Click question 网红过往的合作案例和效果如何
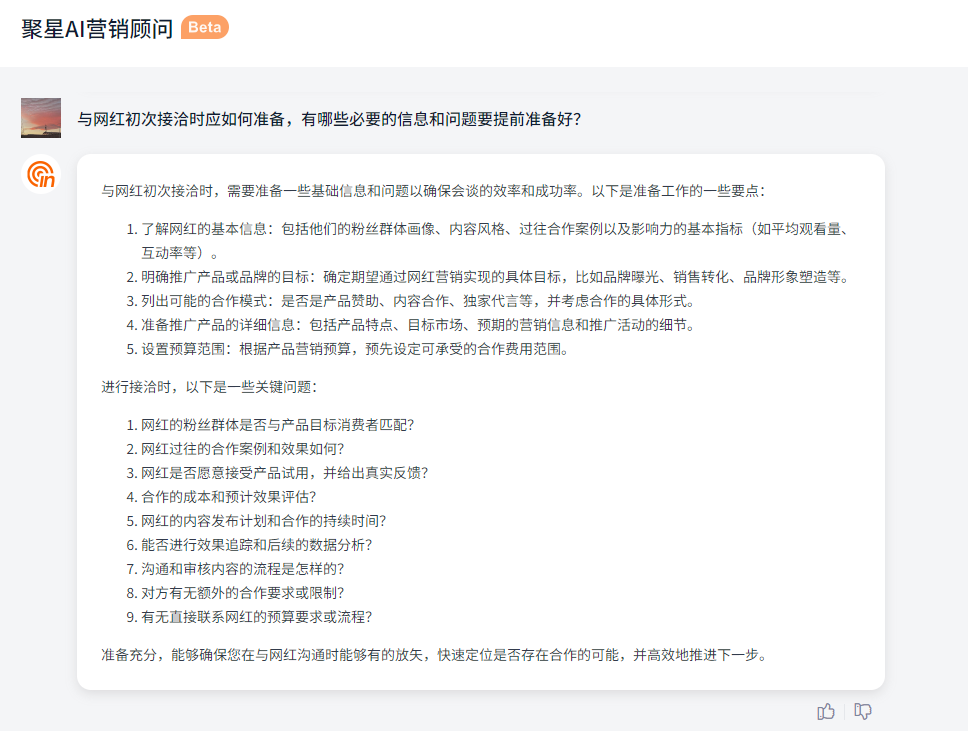Screen dimensions: 968x731 (x=242, y=448)
